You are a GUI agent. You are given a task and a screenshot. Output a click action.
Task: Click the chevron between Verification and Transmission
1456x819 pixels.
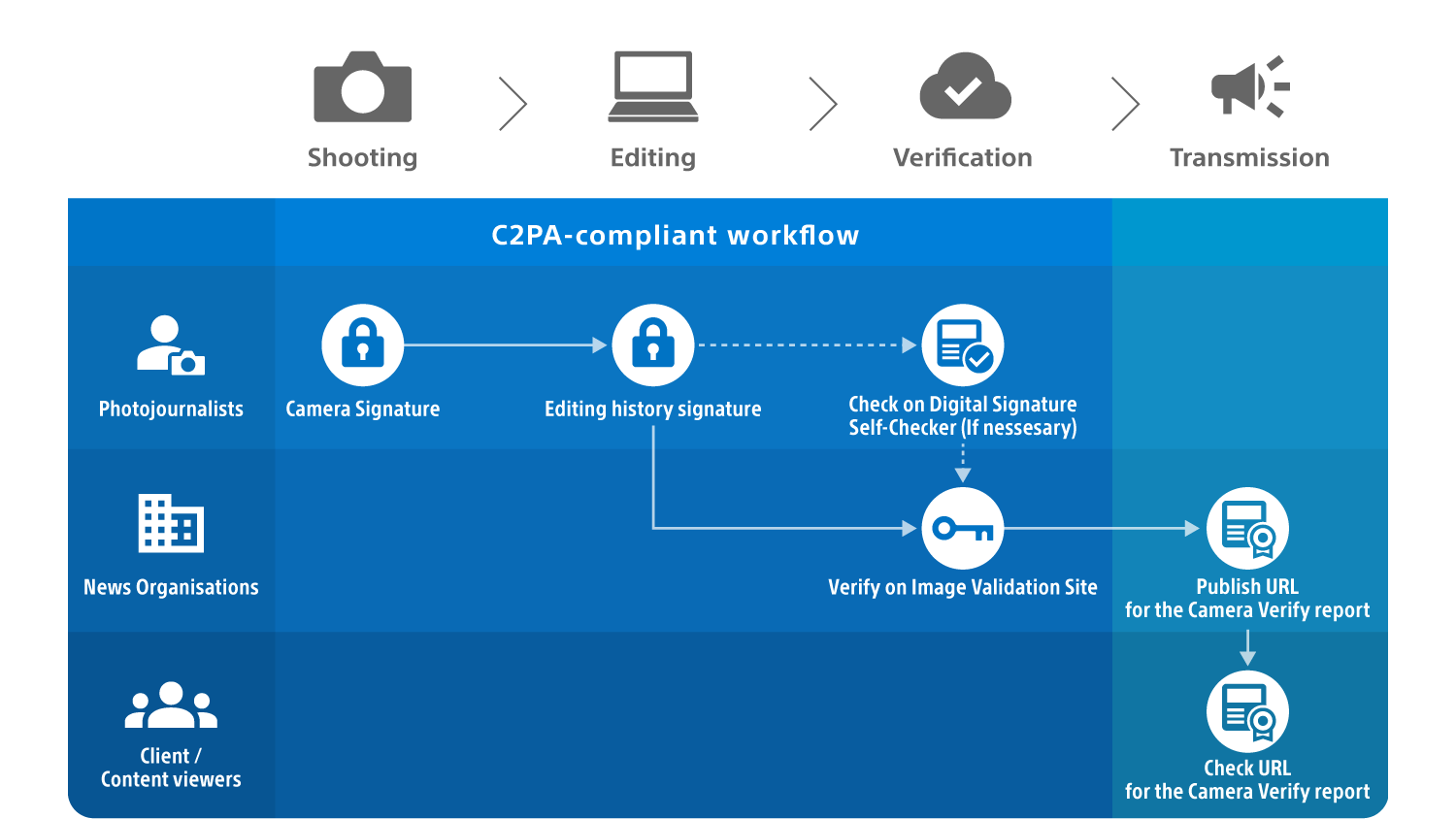(x=1126, y=104)
